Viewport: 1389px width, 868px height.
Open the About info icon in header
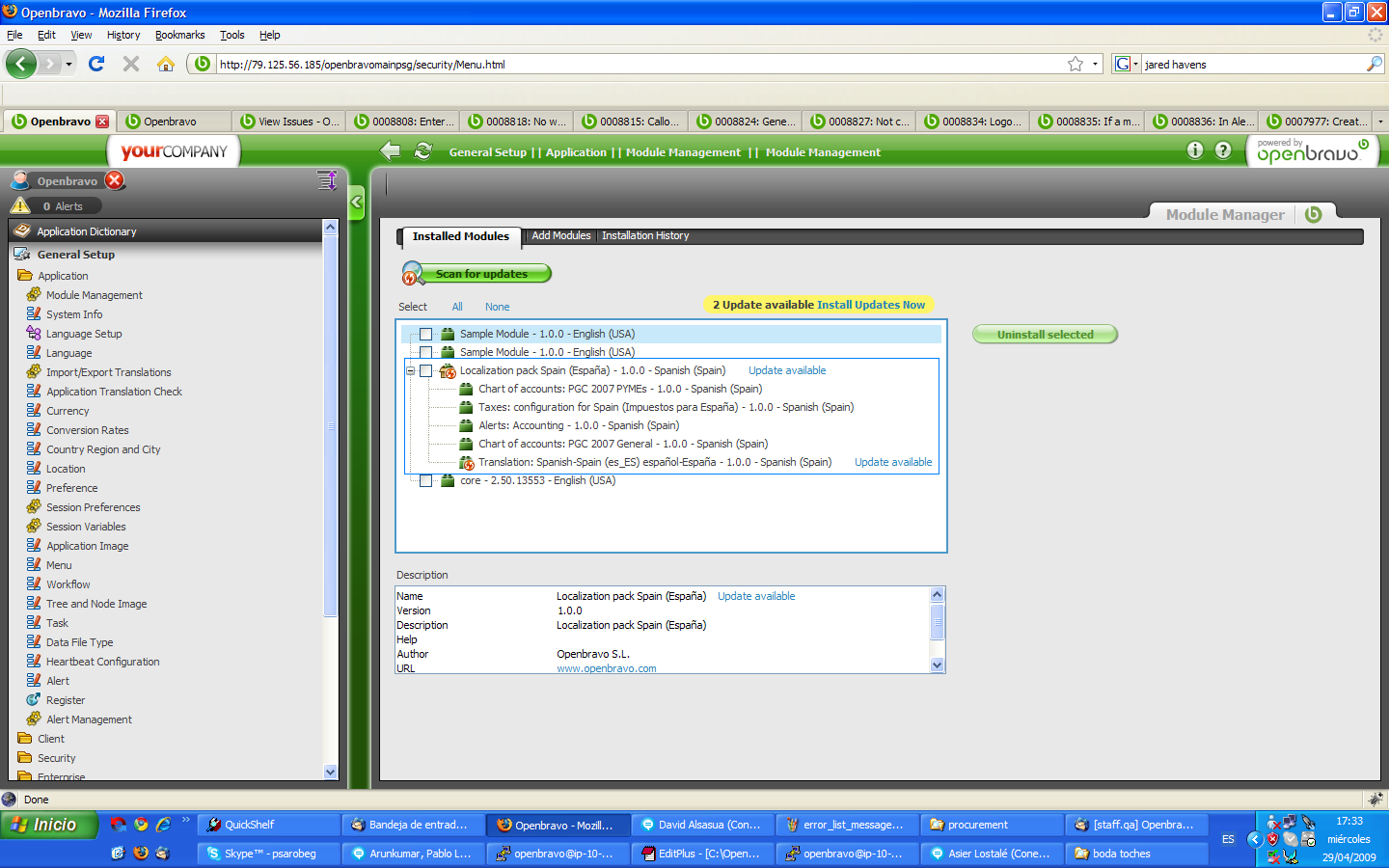pyautogui.click(x=1195, y=149)
